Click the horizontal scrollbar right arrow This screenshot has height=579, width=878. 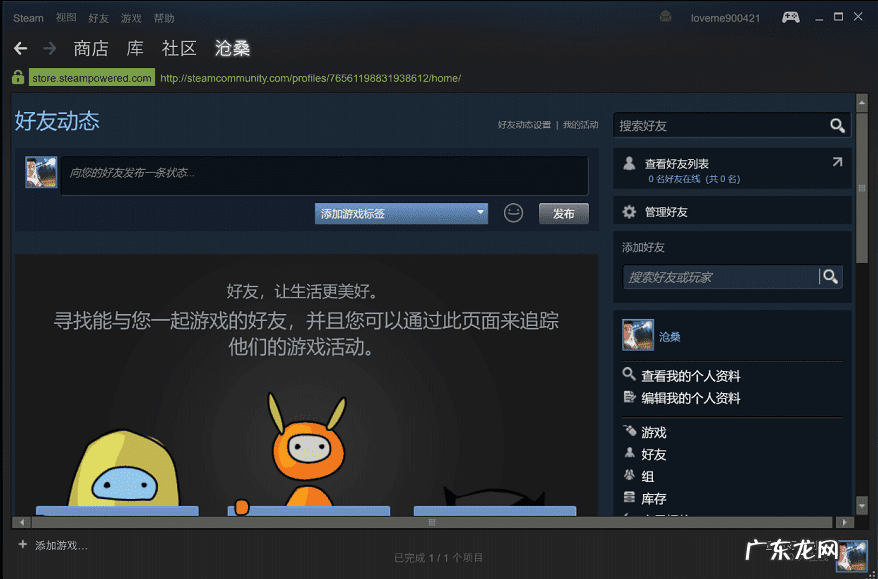pyautogui.click(x=844, y=522)
